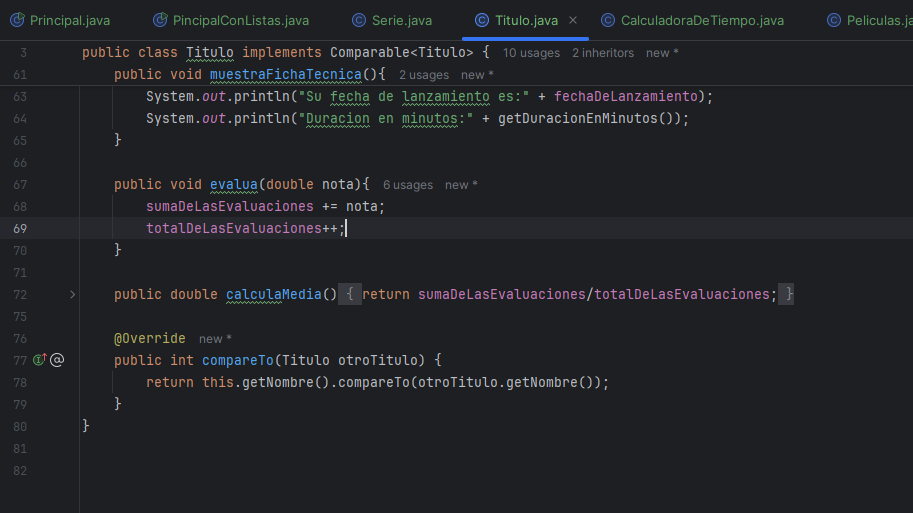This screenshot has height=513, width=913.
Task: Click the Serie.java class icon
Action: (359, 20)
